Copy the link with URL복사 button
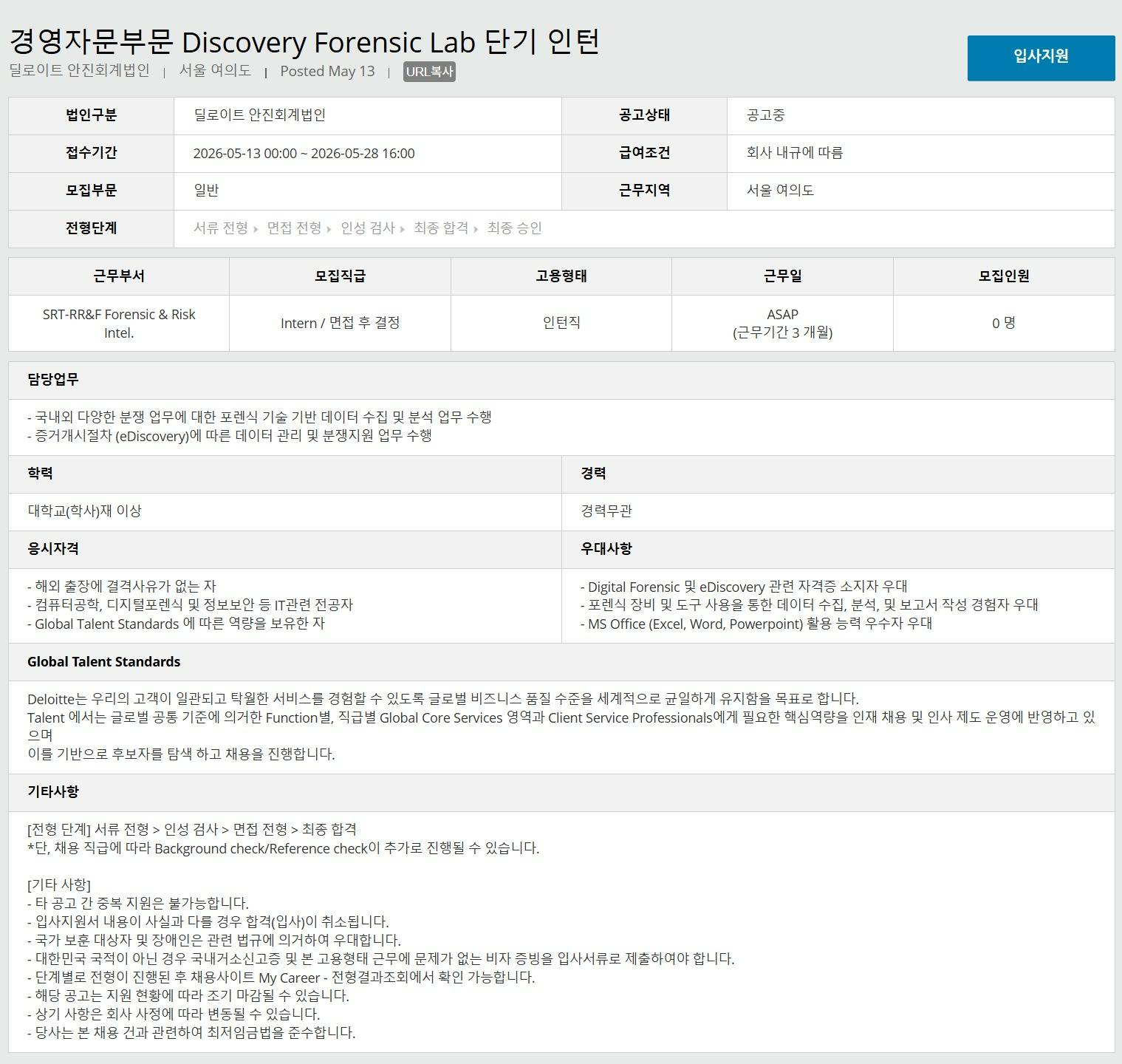1122x1064 pixels. pos(429,72)
